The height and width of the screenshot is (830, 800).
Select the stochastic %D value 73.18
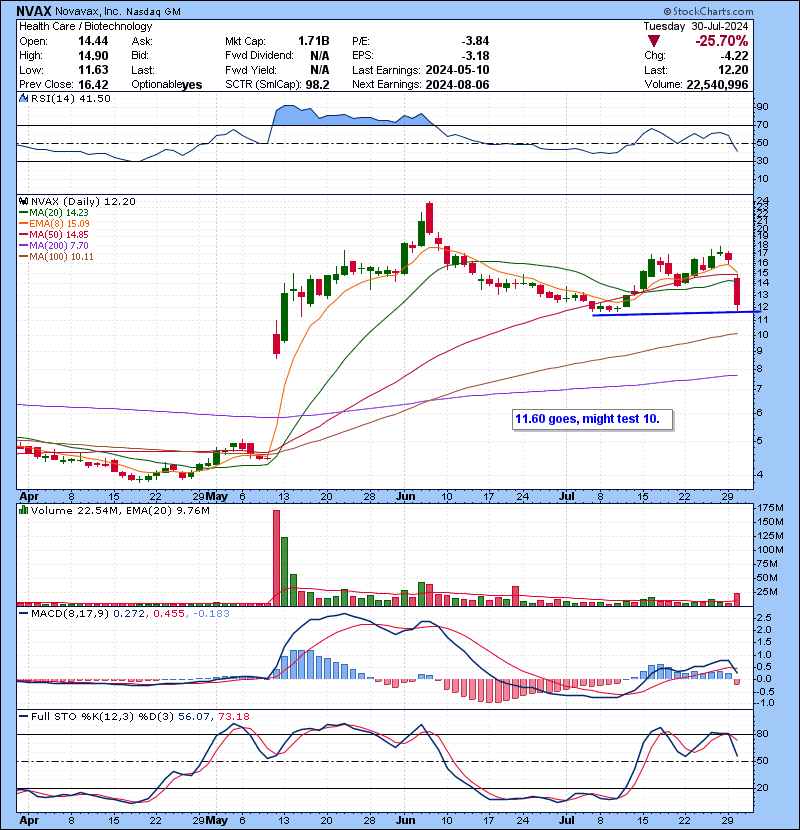(x=233, y=717)
